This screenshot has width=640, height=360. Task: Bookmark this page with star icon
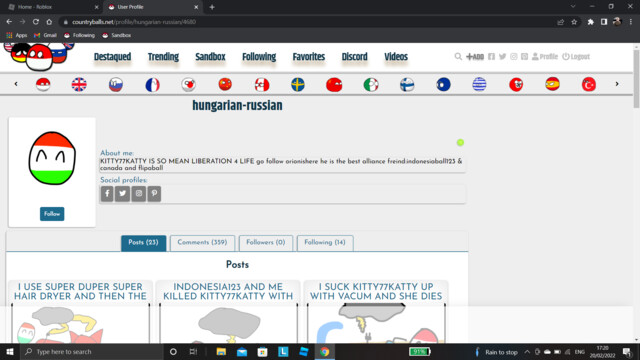click(x=574, y=22)
